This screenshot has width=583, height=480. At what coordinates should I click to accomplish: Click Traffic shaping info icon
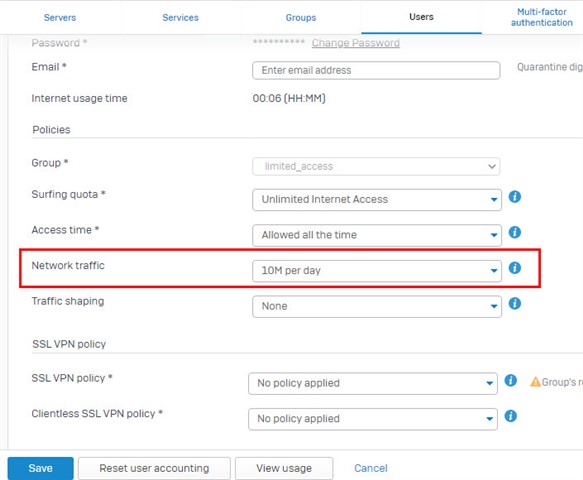coord(515,303)
